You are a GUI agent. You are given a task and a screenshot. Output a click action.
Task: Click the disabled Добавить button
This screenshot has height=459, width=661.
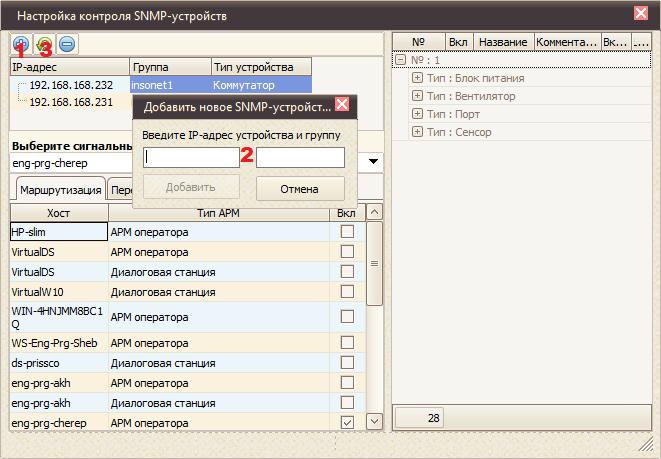coord(191,187)
